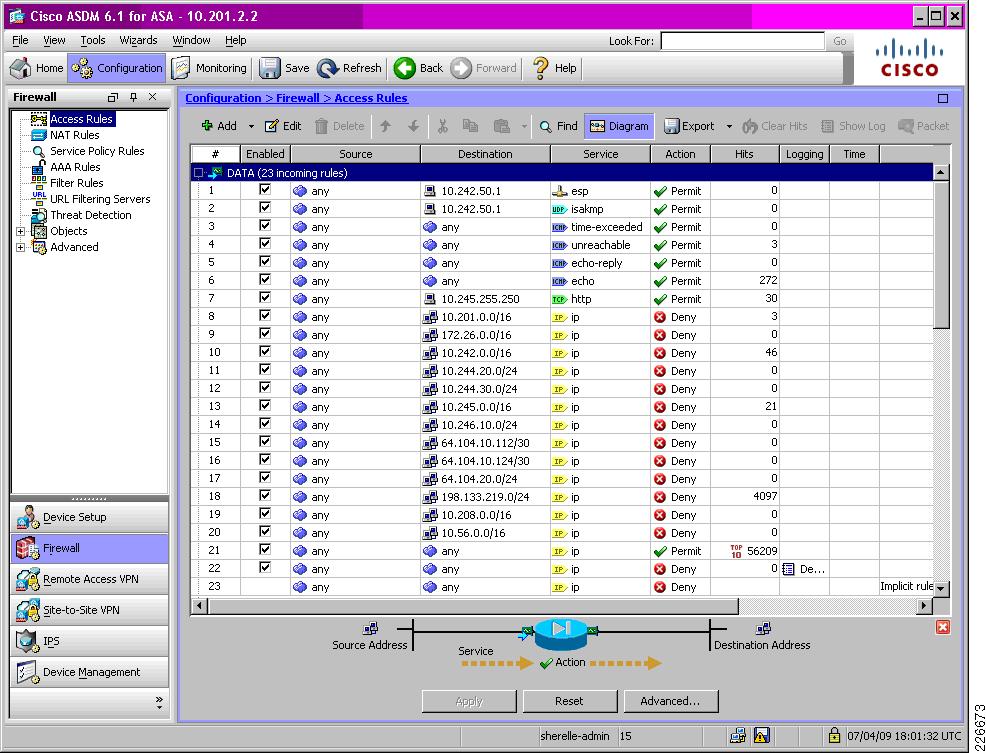Click the Look For search field
Screen dimensions: 986x753
pos(743,41)
